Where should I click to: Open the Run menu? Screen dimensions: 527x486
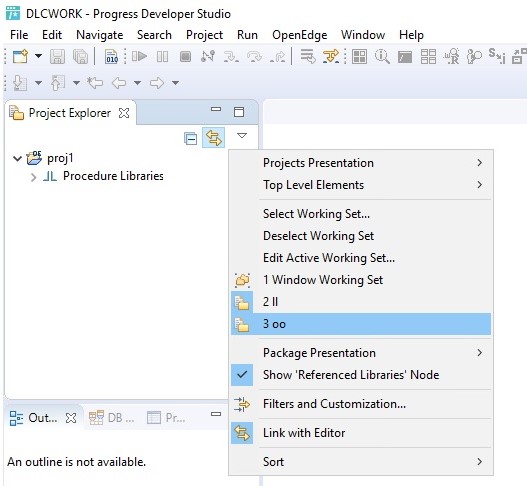tap(247, 35)
